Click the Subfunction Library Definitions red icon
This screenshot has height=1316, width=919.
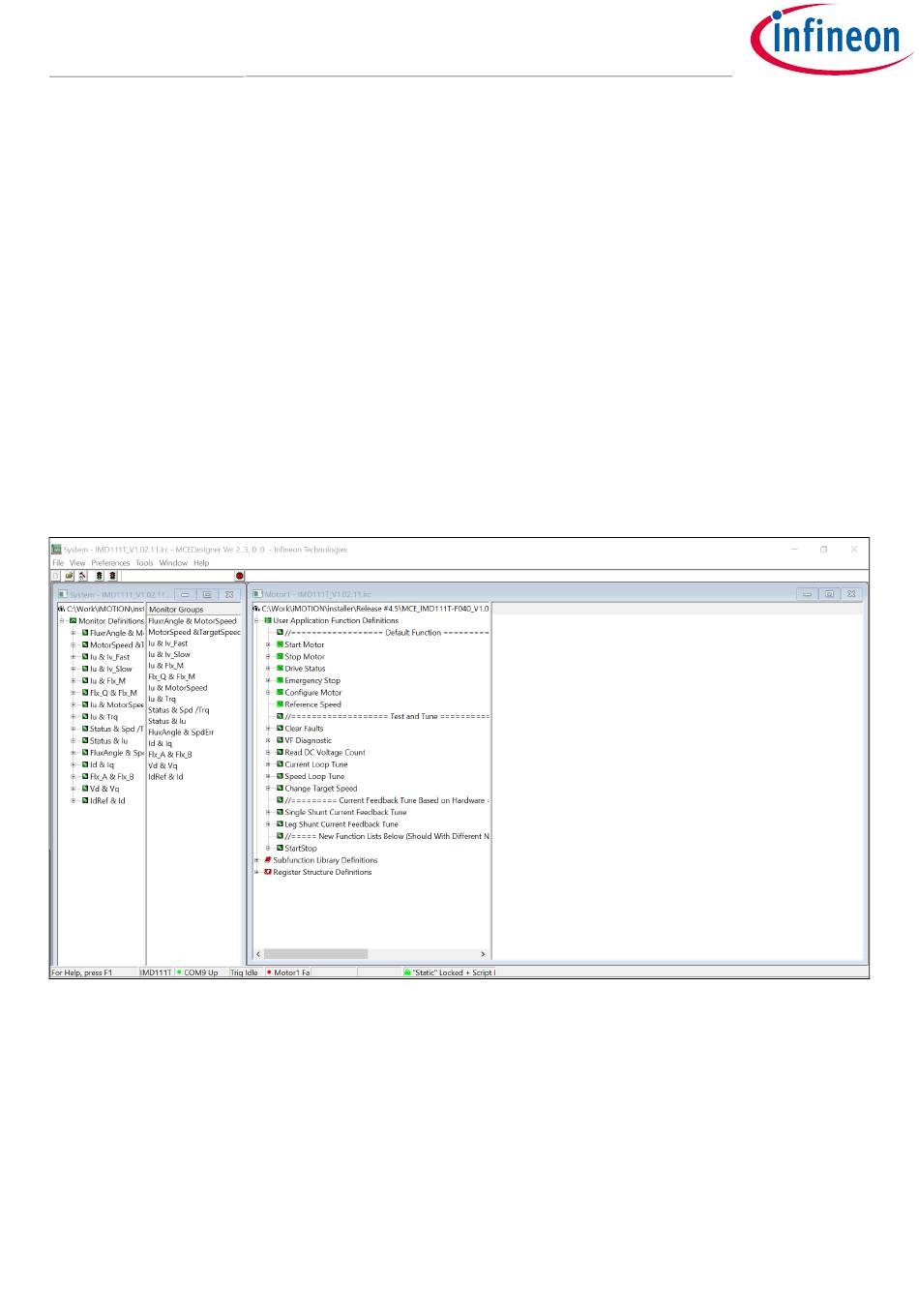[x=268, y=860]
